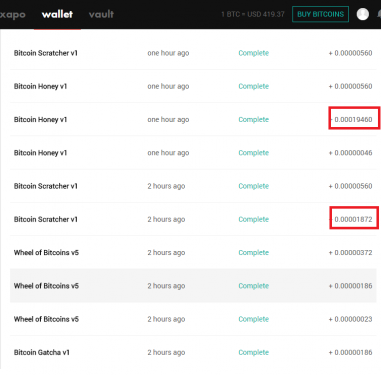The image size is (381, 375).
Task: Click the amount 0.00001872
Action: [353, 219]
